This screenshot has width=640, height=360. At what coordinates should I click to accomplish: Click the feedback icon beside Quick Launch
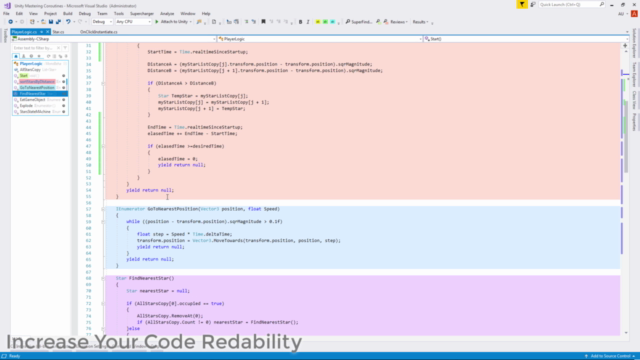click(x=533, y=4)
